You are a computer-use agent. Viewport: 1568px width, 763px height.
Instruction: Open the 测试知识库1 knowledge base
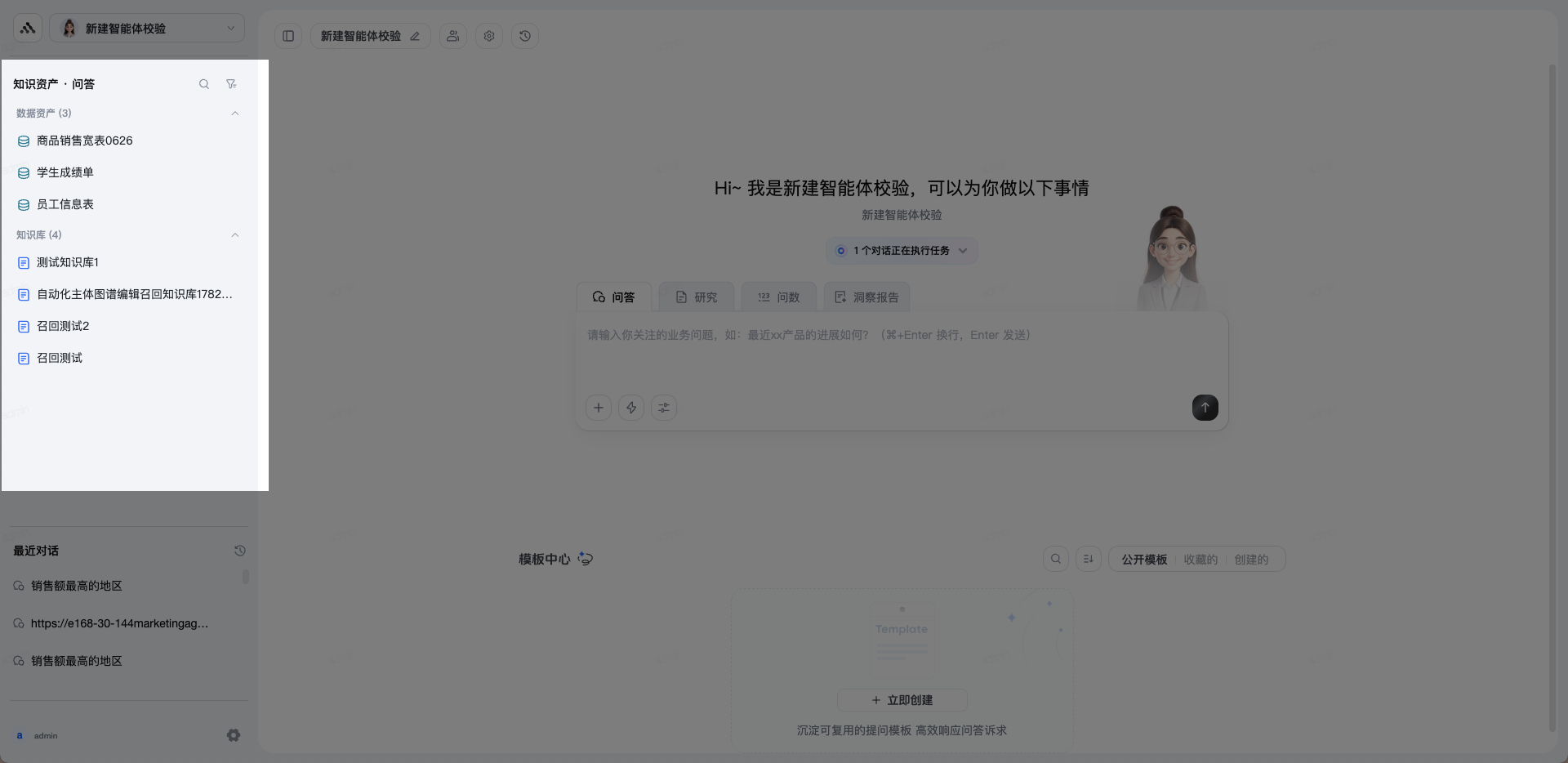pos(129,262)
